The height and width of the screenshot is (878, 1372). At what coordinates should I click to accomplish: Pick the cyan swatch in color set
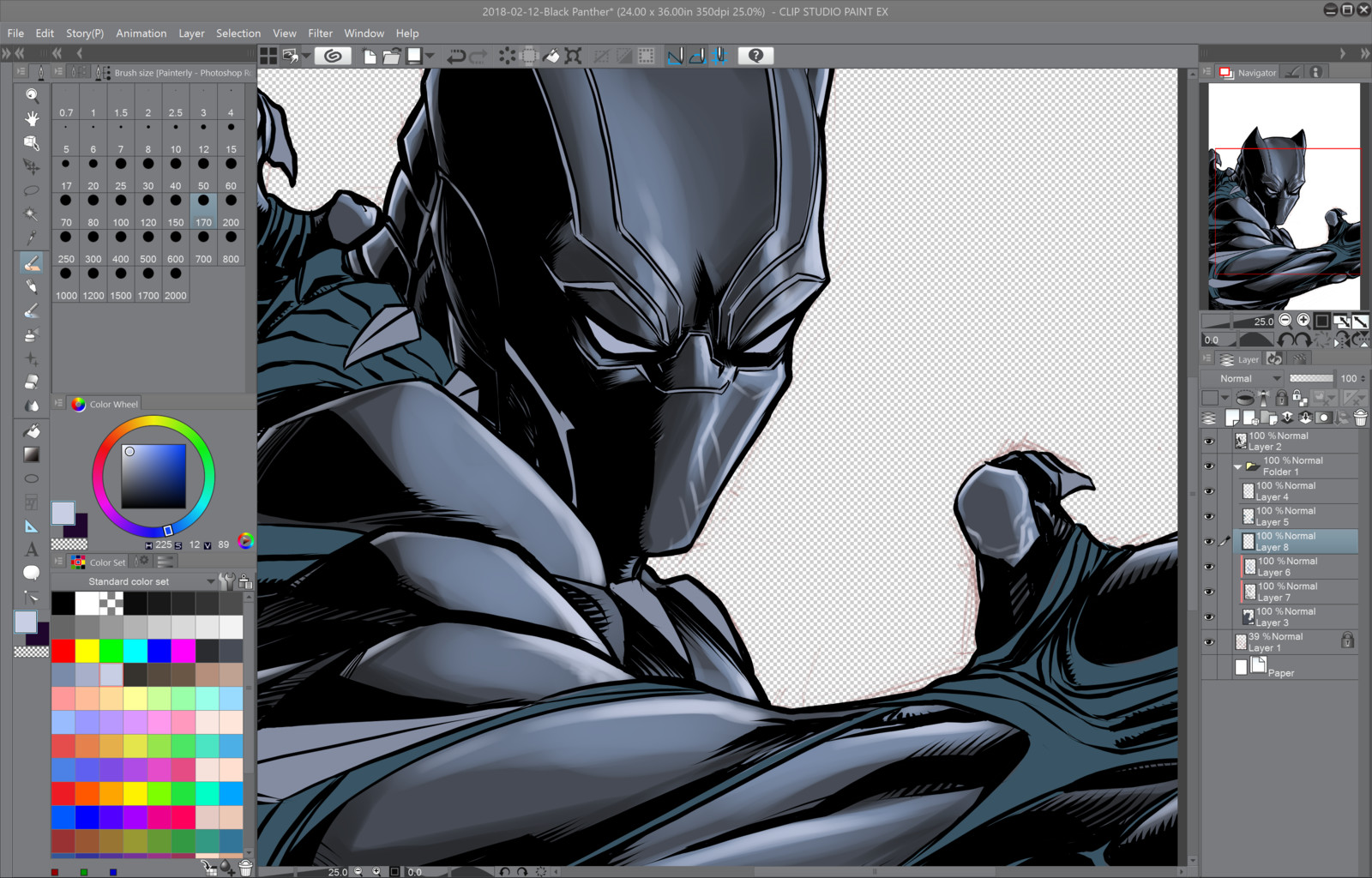coord(135,651)
